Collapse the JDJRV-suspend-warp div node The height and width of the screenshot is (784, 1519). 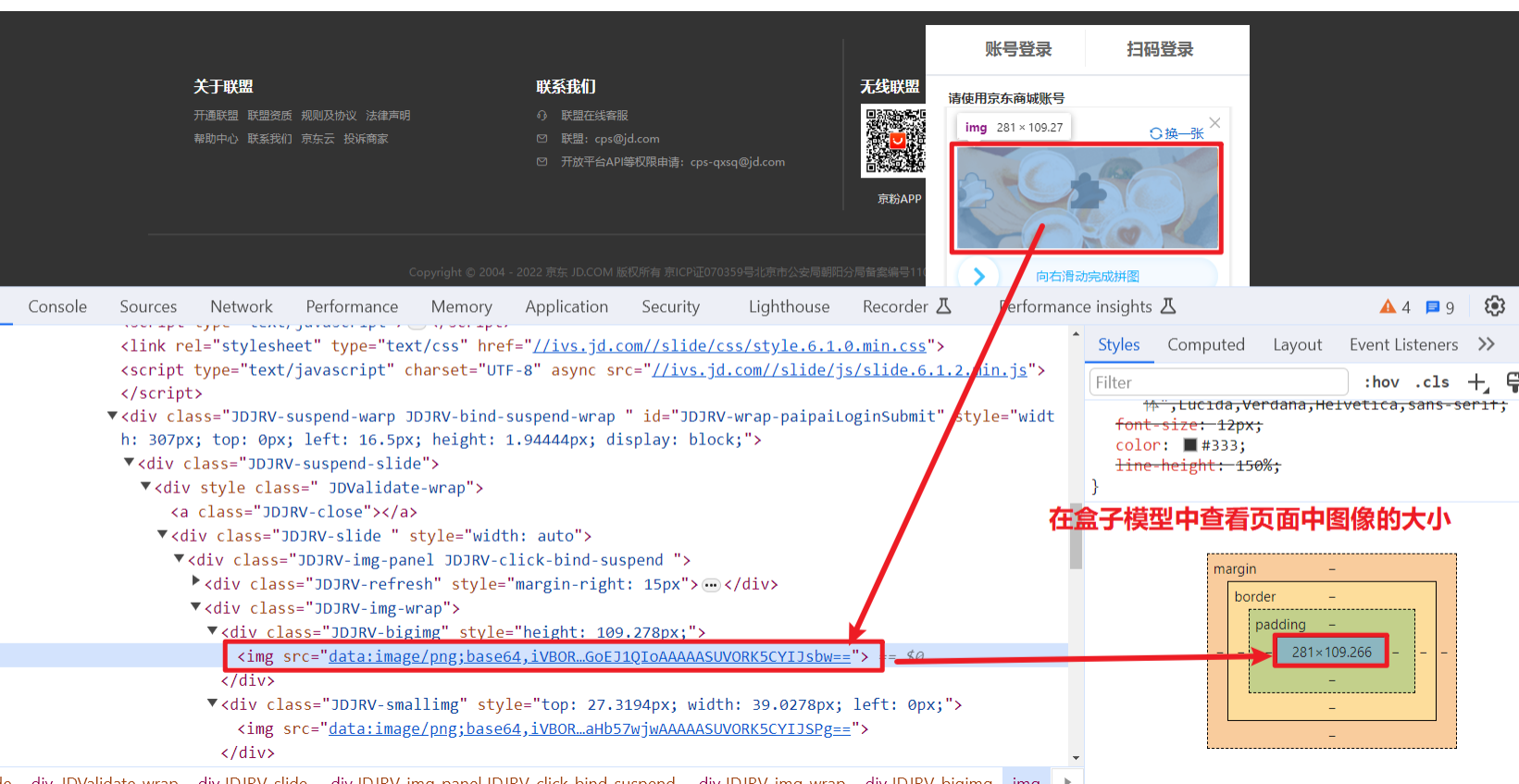click(x=112, y=416)
